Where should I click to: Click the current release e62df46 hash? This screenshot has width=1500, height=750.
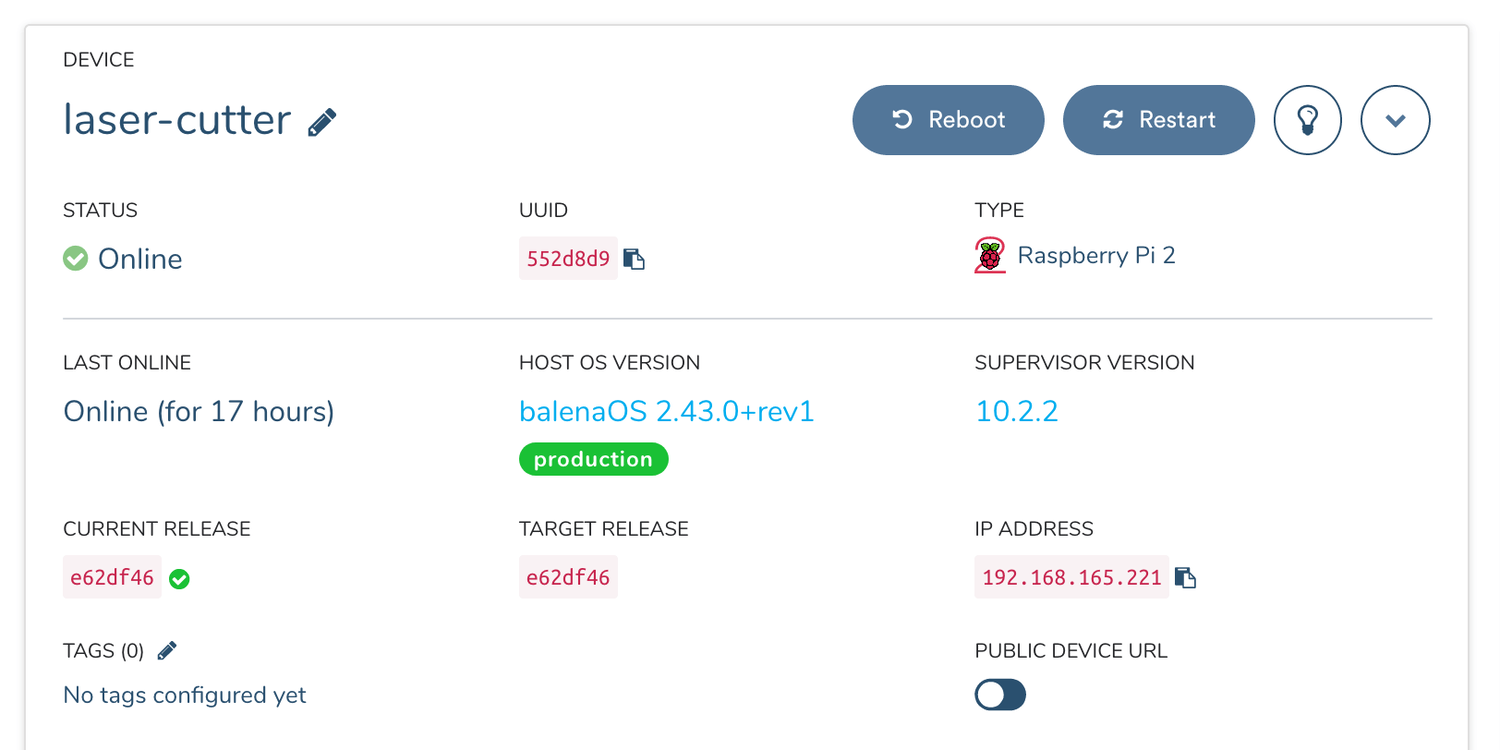coord(112,577)
